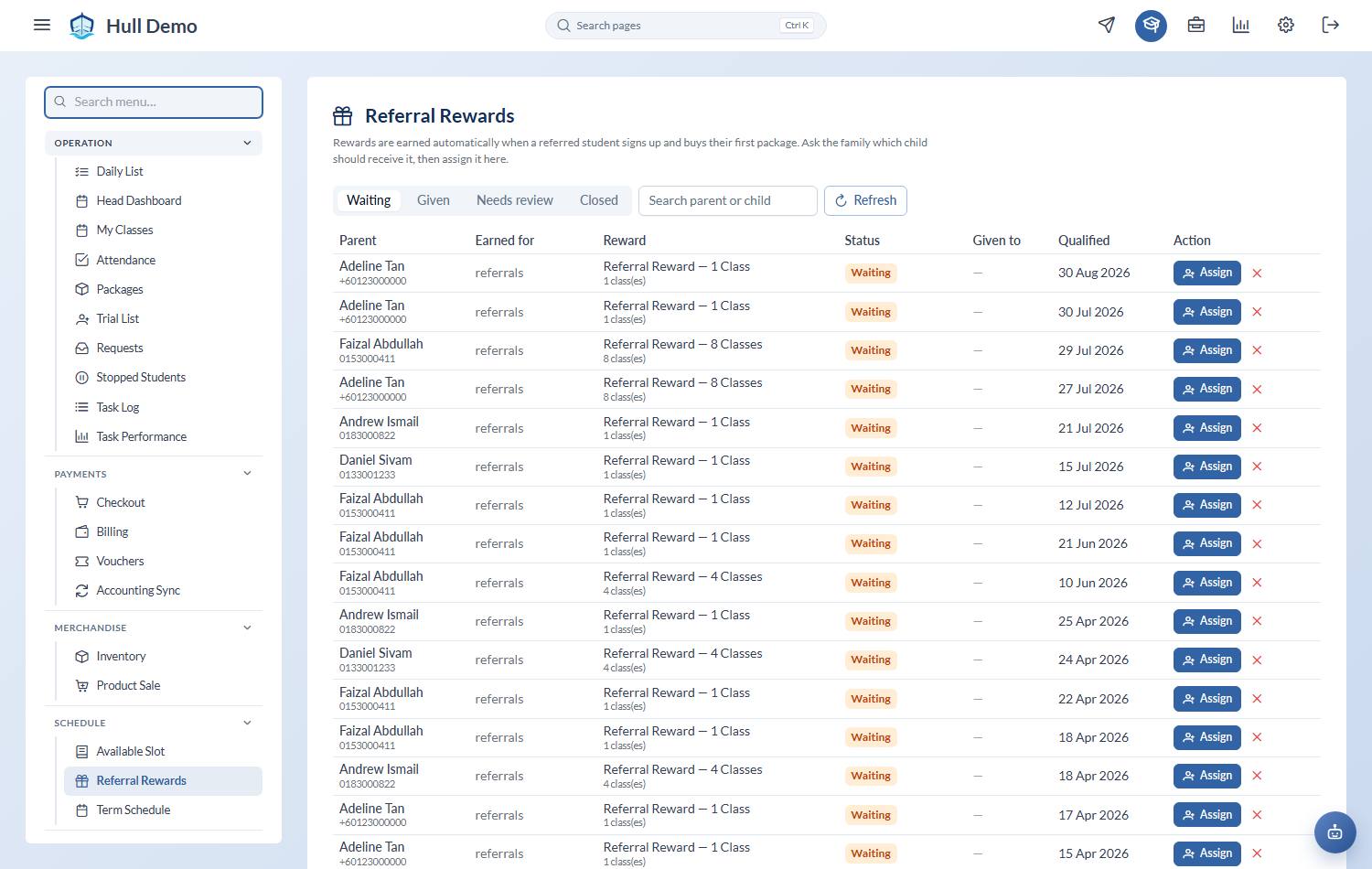The image size is (1372, 869).
Task: Click the paper plane send icon
Action: (1107, 25)
